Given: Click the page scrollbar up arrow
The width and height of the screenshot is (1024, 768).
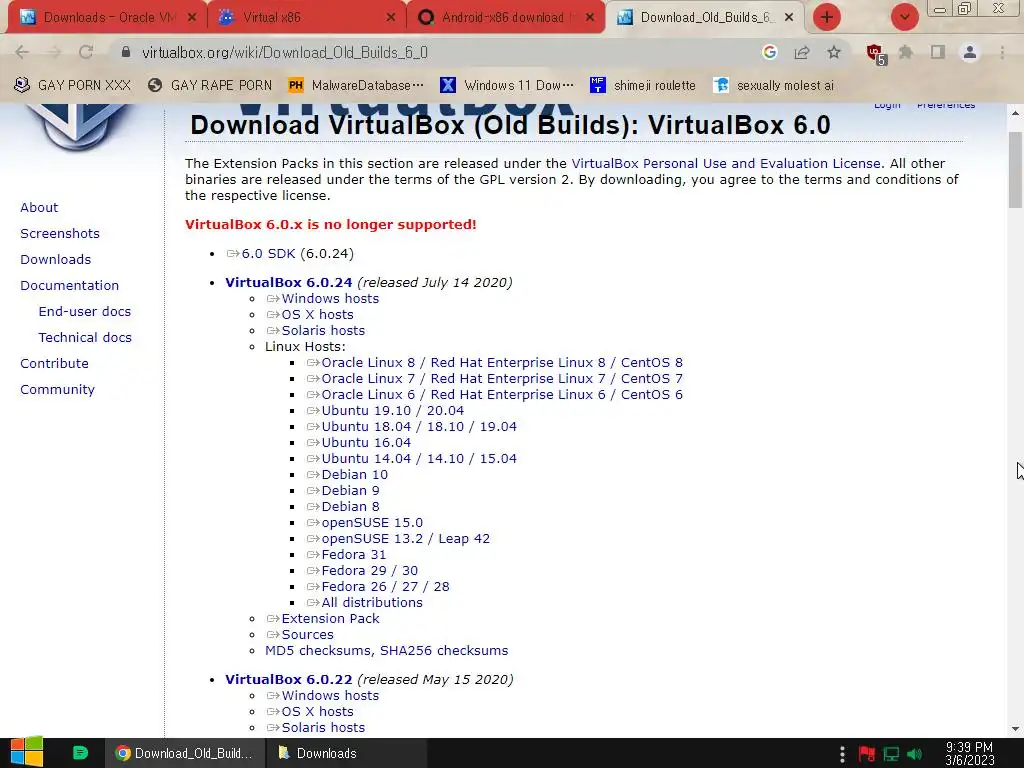Looking at the screenshot, I should pyautogui.click(x=1016, y=114).
